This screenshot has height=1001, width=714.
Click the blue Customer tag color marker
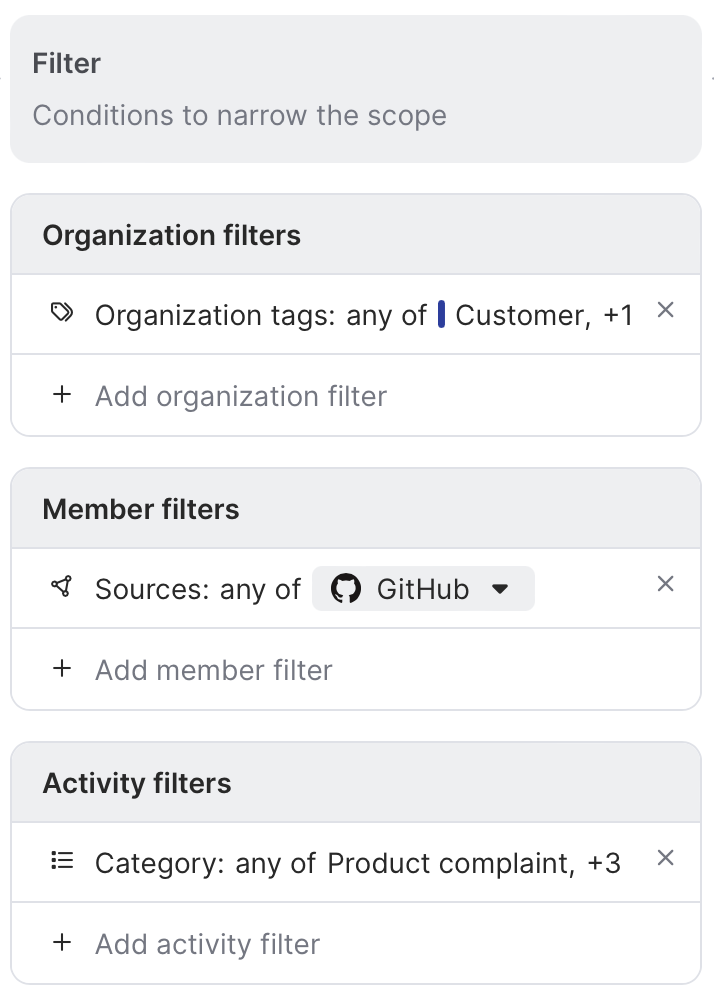441,315
